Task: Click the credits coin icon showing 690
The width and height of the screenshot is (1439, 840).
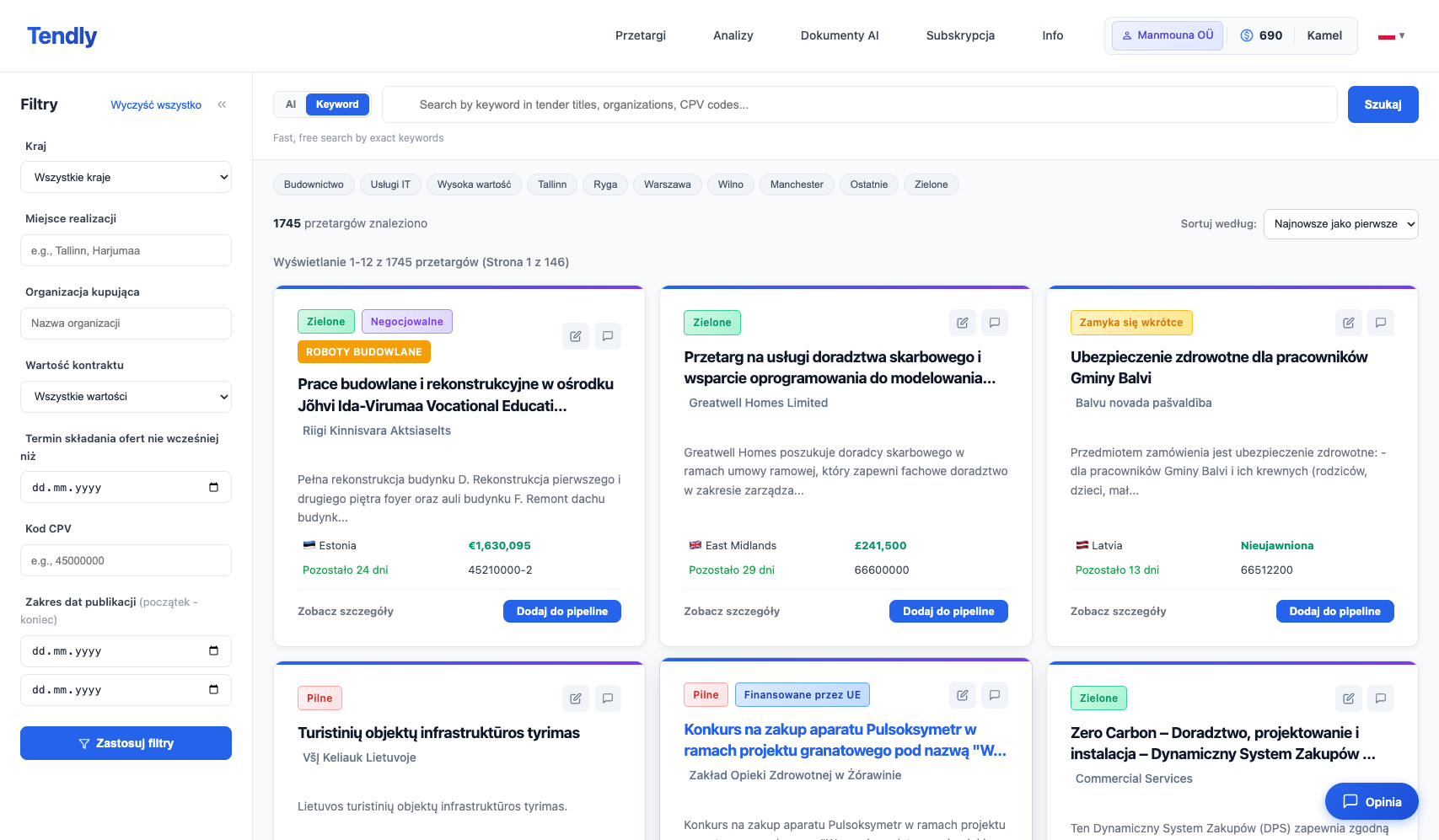Action: point(1247,35)
